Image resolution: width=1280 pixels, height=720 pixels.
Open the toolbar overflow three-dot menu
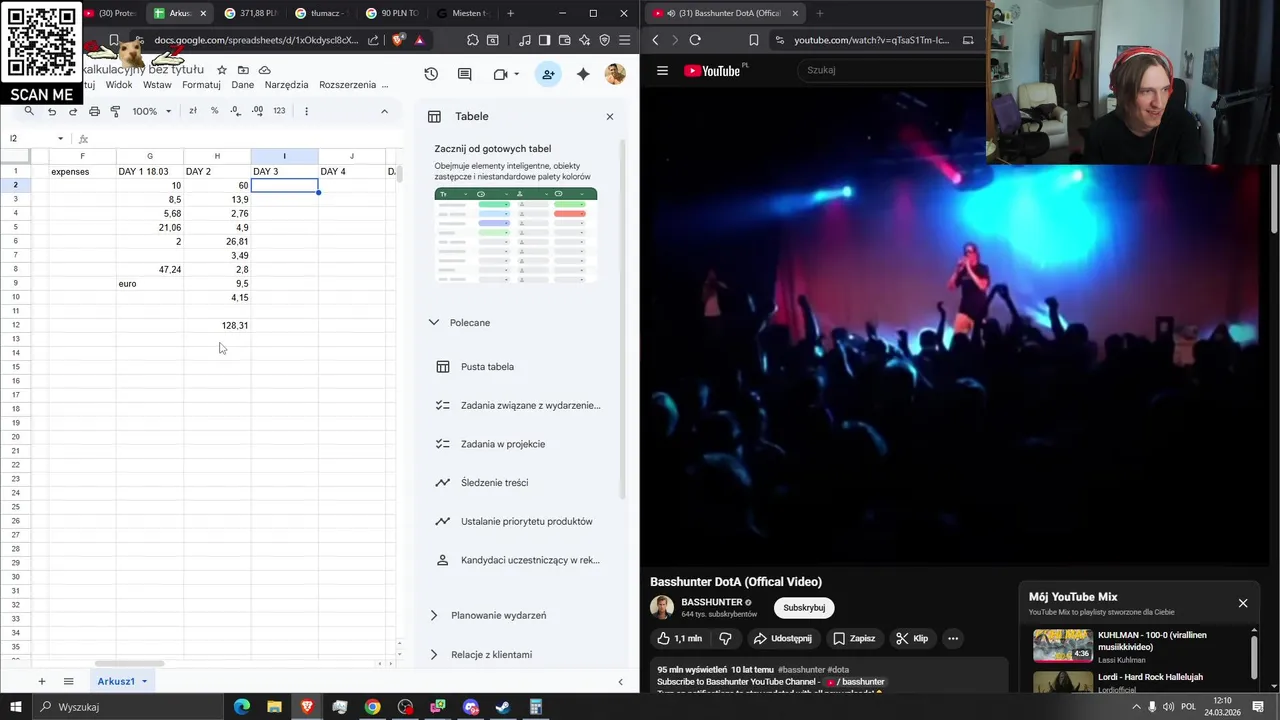tap(306, 111)
